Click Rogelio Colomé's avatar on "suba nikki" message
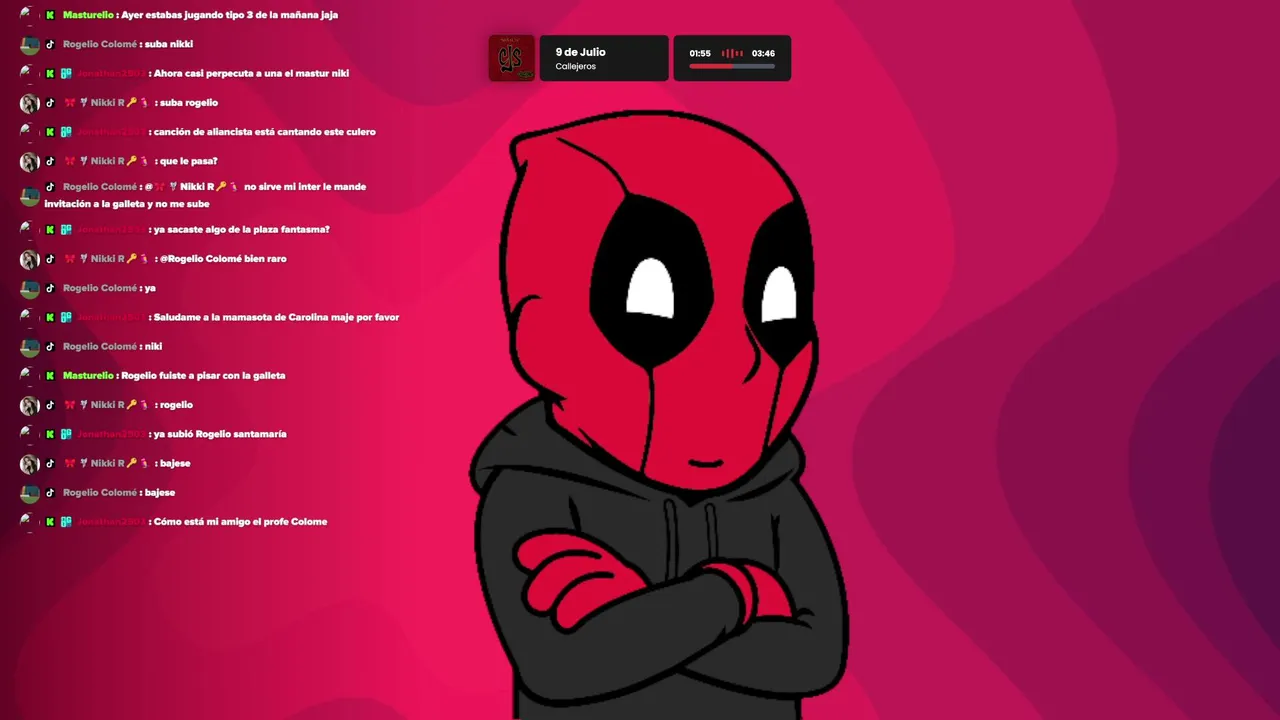The image size is (1280, 720). pos(30,45)
